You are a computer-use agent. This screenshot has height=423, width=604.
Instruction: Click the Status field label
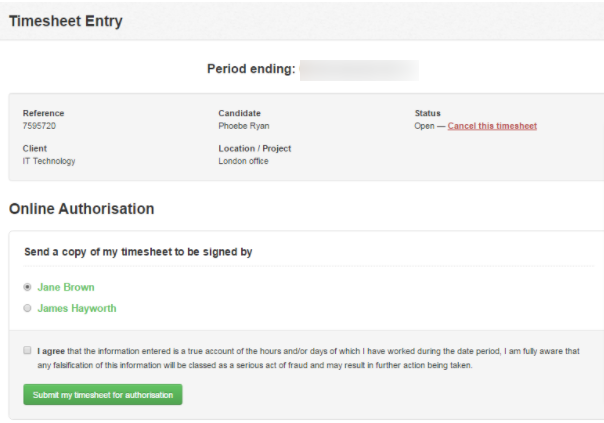(x=428, y=113)
